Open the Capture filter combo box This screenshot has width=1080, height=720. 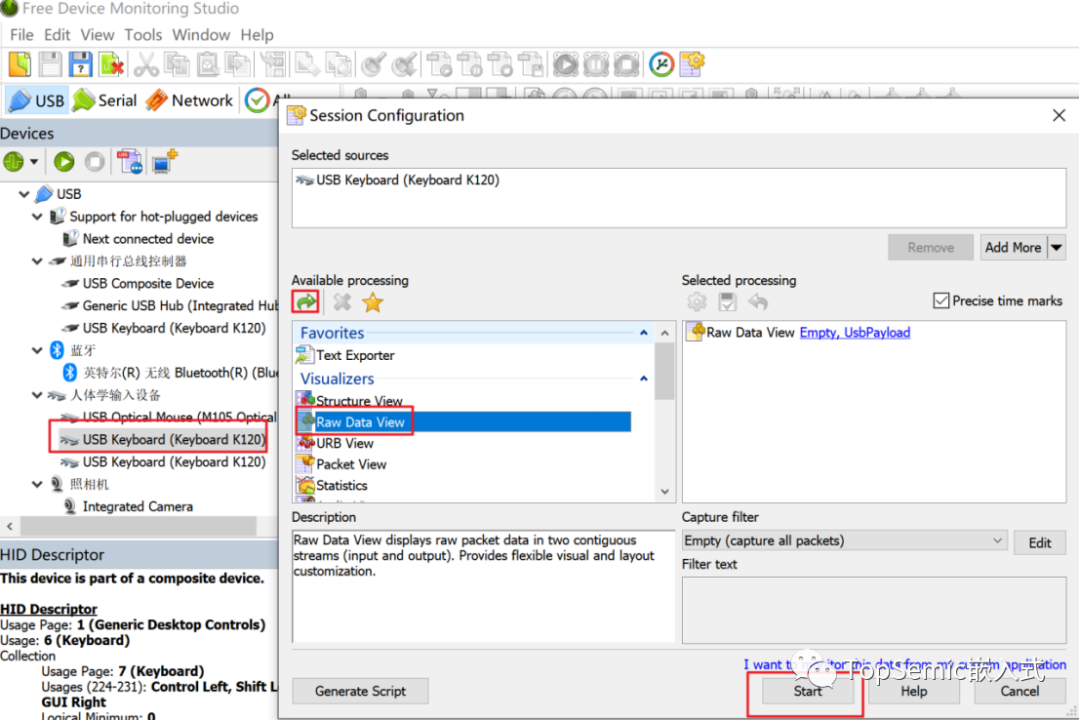[844, 541]
